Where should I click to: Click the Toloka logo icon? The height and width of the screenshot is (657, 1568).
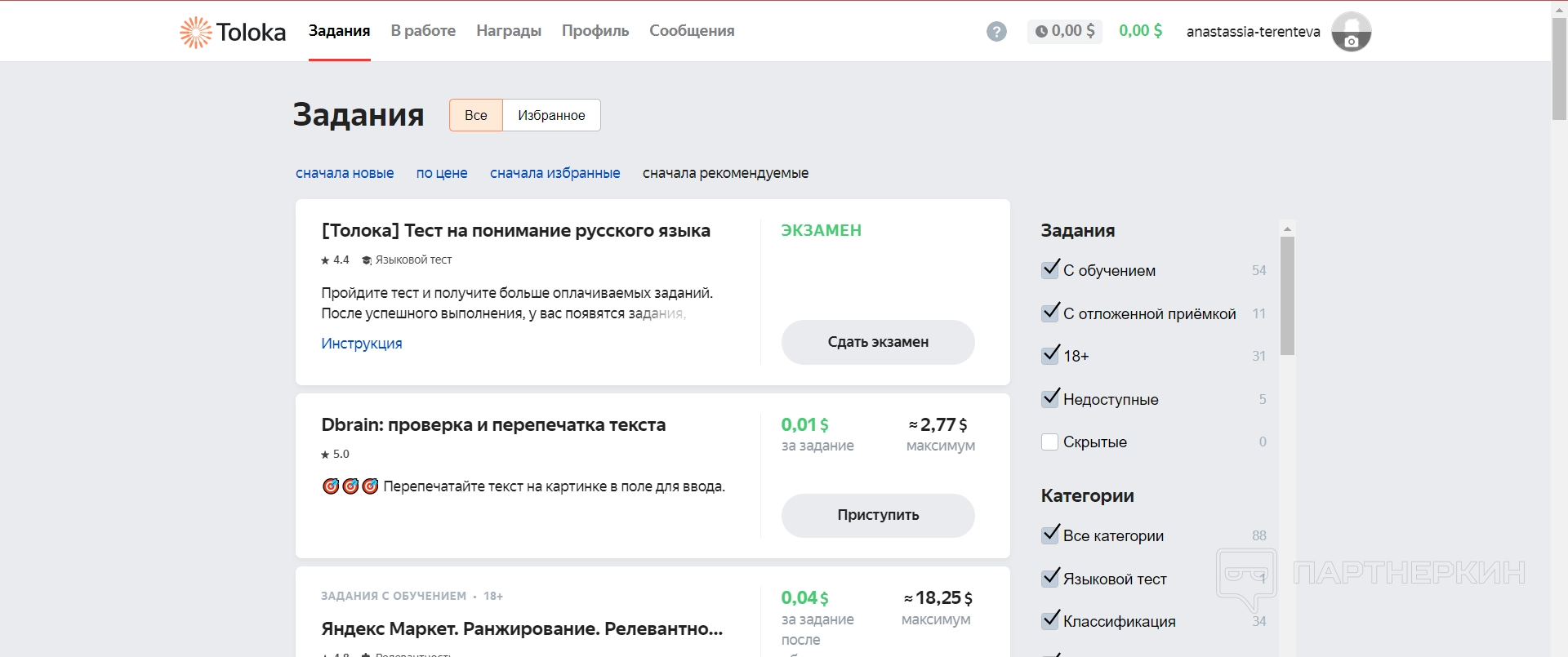[x=195, y=33]
